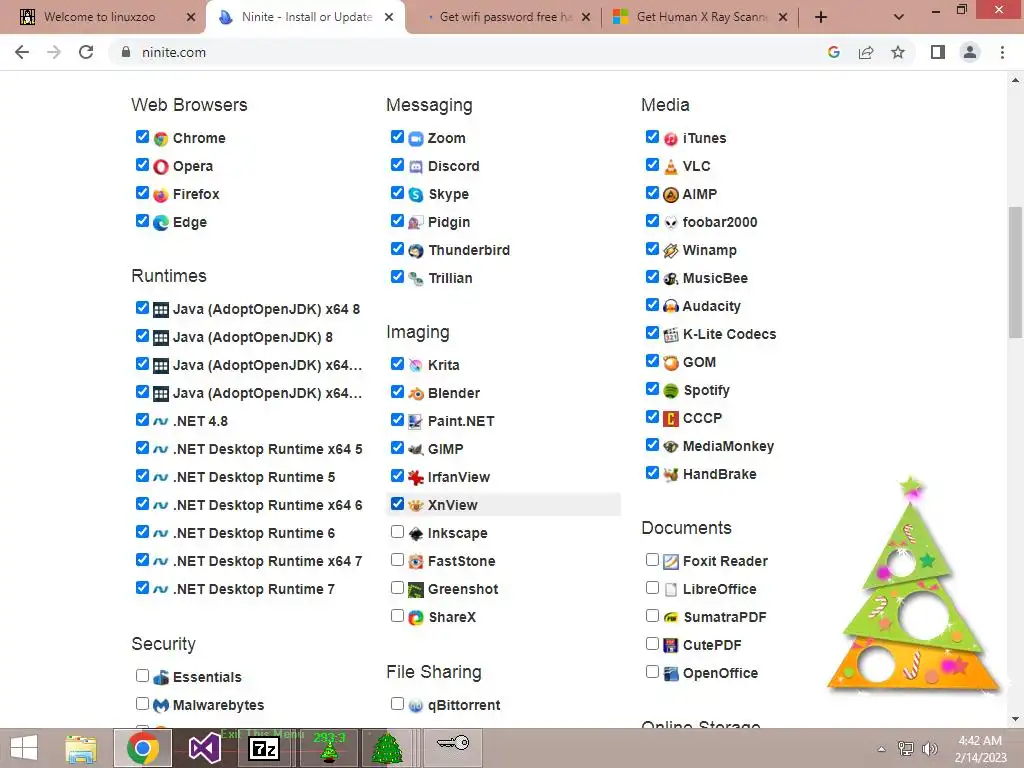This screenshot has height=768, width=1024.
Task: Click the scrollbar down arrow
Action: [x=1015, y=719]
